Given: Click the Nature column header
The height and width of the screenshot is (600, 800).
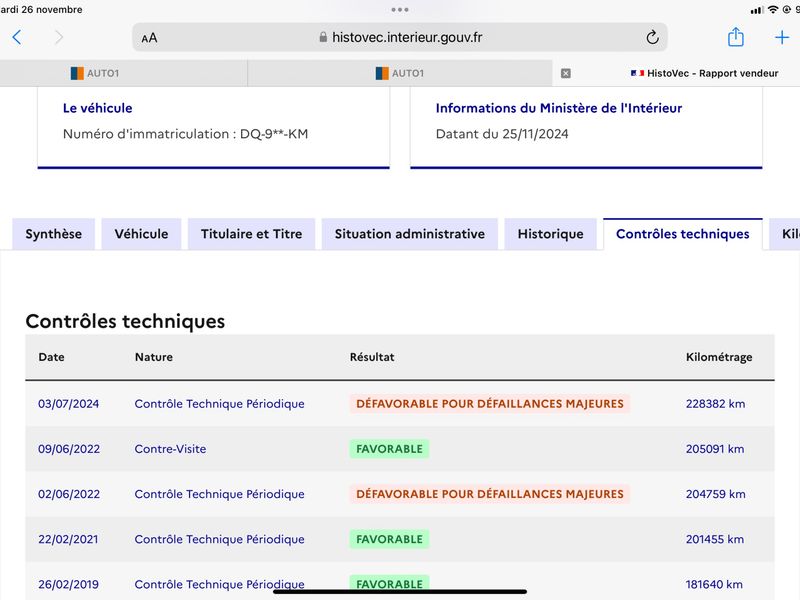Looking at the screenshot, I should tap(154, 357).
